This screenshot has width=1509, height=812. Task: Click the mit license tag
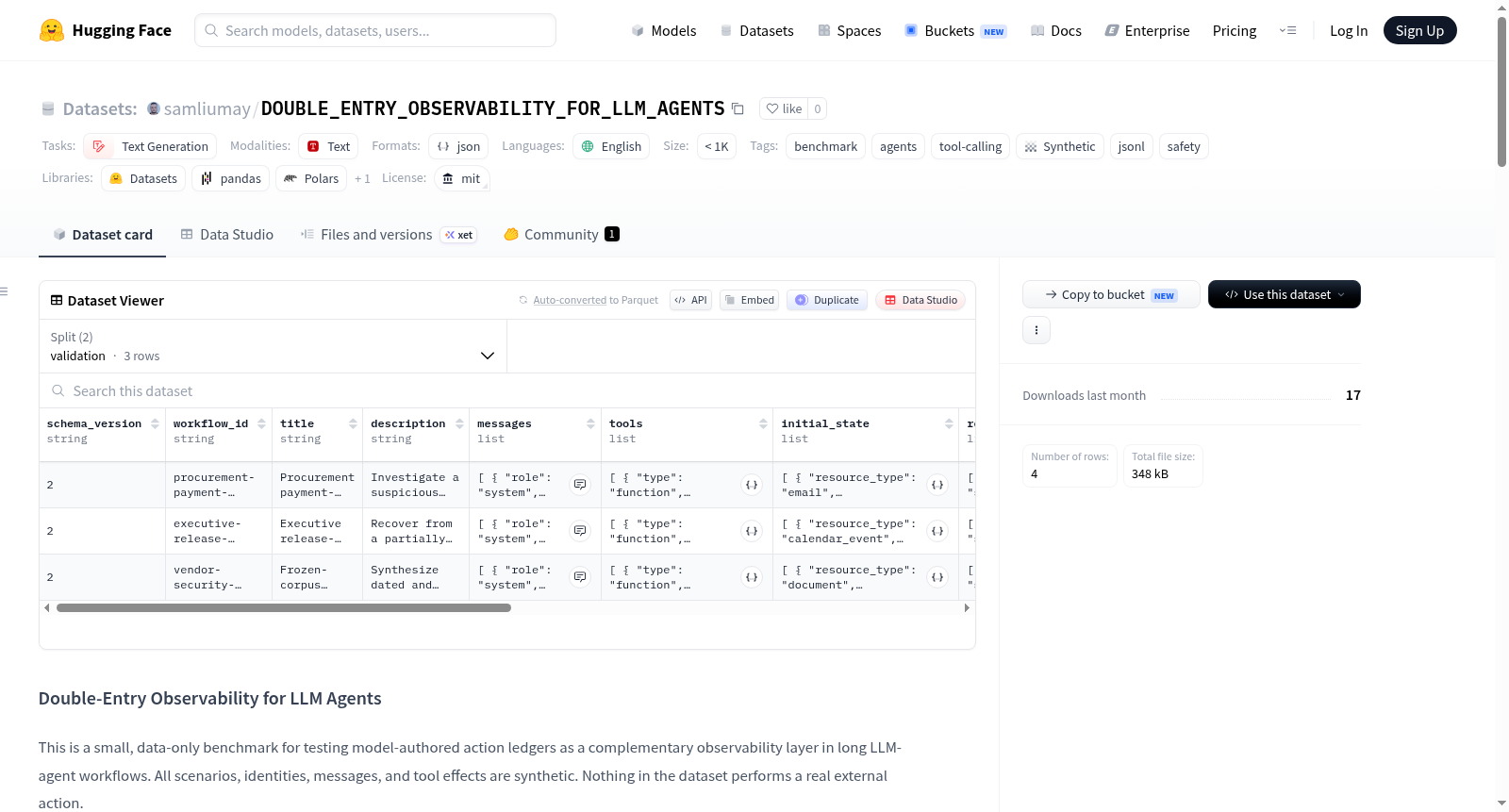point(462,178)
